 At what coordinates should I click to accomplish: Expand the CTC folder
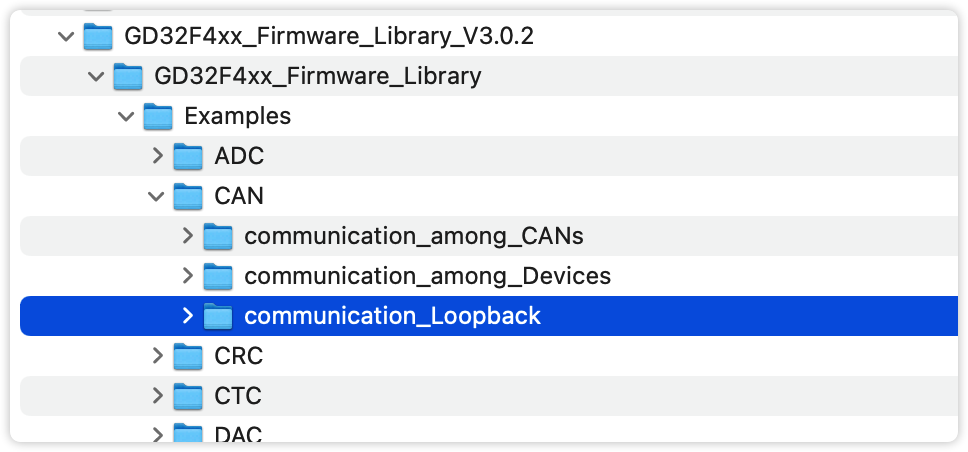(157, 396)
